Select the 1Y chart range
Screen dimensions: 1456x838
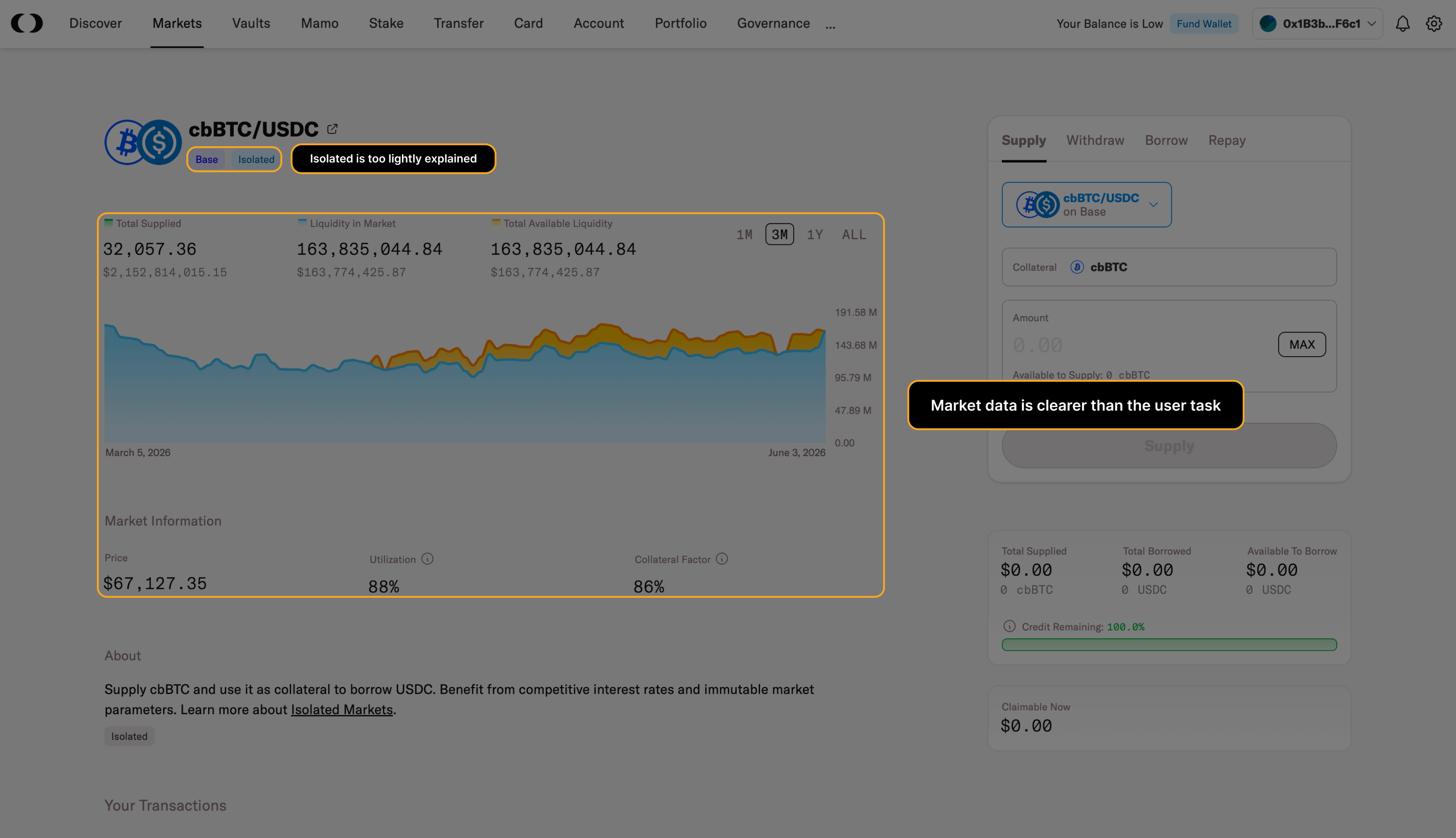click(x=815, y=235)
